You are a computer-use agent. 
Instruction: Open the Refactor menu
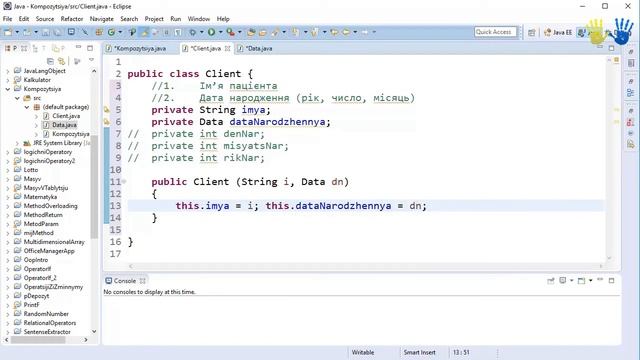coord(71,19)
